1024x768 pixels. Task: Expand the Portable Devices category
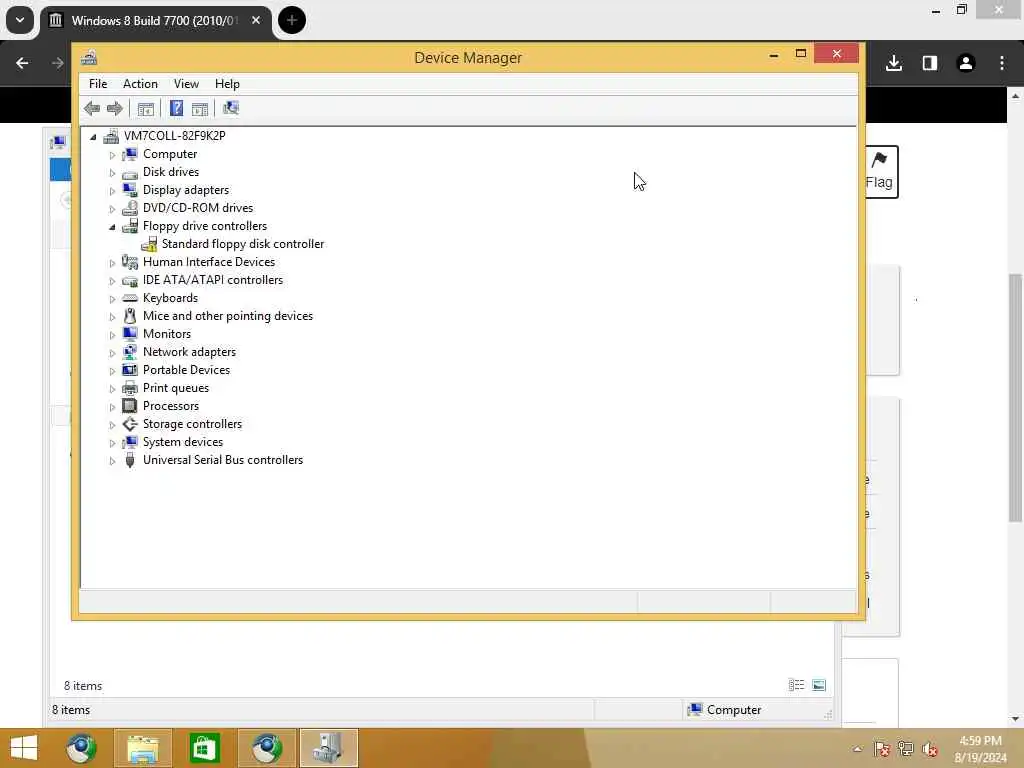click(112, 371)
